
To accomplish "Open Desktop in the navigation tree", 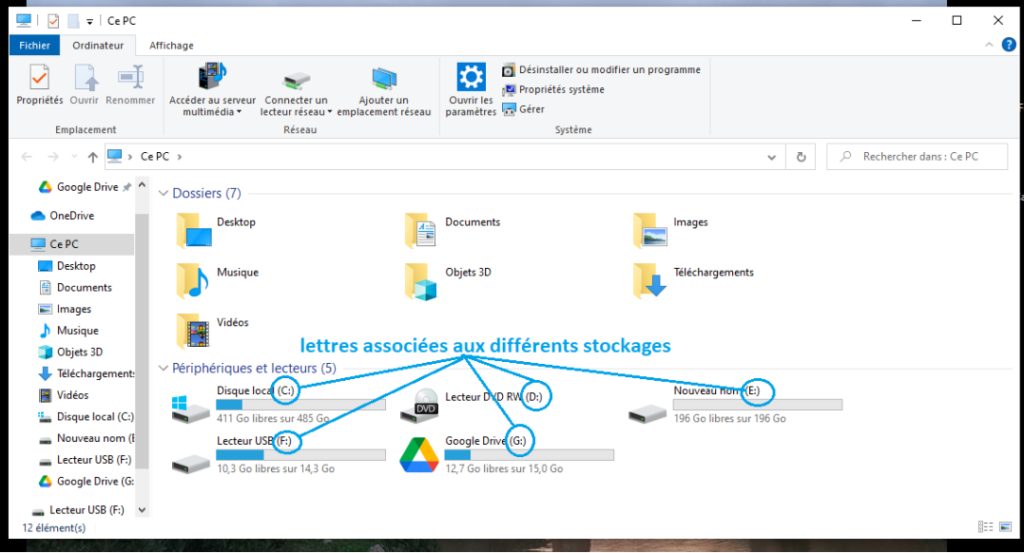I will click(67, 266).
